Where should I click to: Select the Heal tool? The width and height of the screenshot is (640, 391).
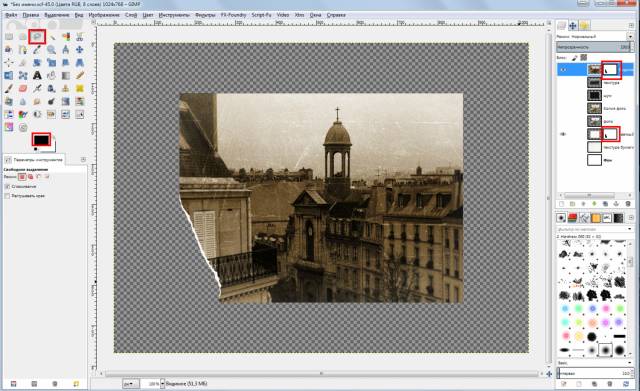[x=80, y=89]
